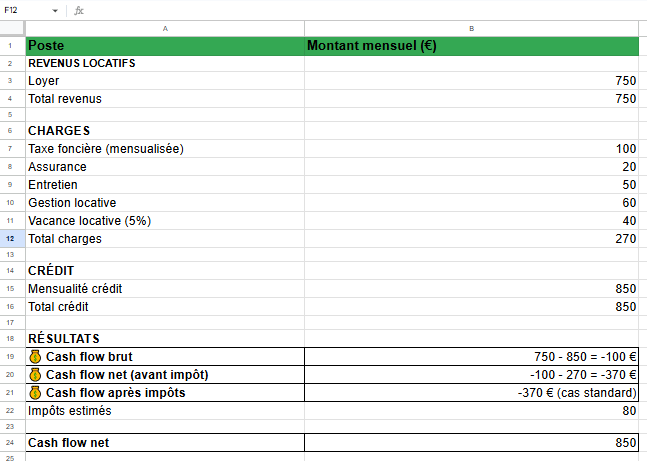Select the green Poste header cell
Image resolution: width=647 pixels, height=461 pixels.
coord(164,46)
